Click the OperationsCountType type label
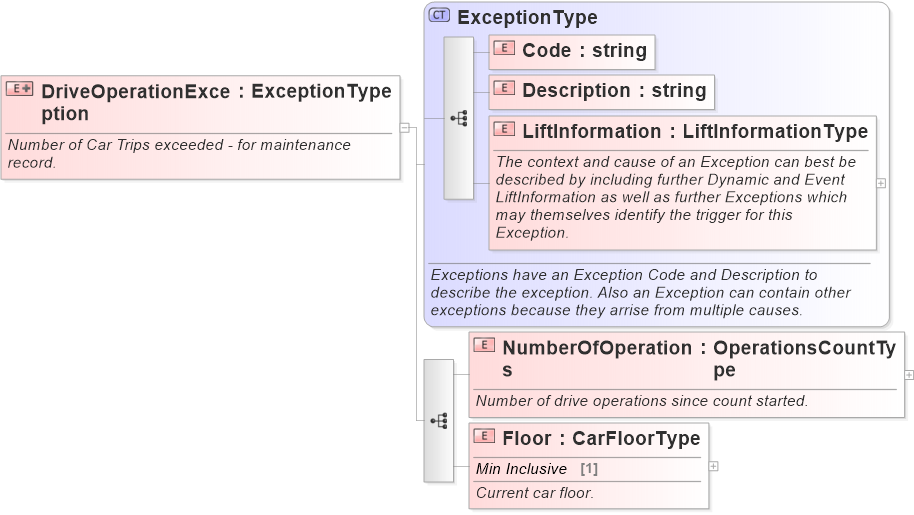This screenshot has height=515, width=914. pyautogui.click(x=804, y=358)
